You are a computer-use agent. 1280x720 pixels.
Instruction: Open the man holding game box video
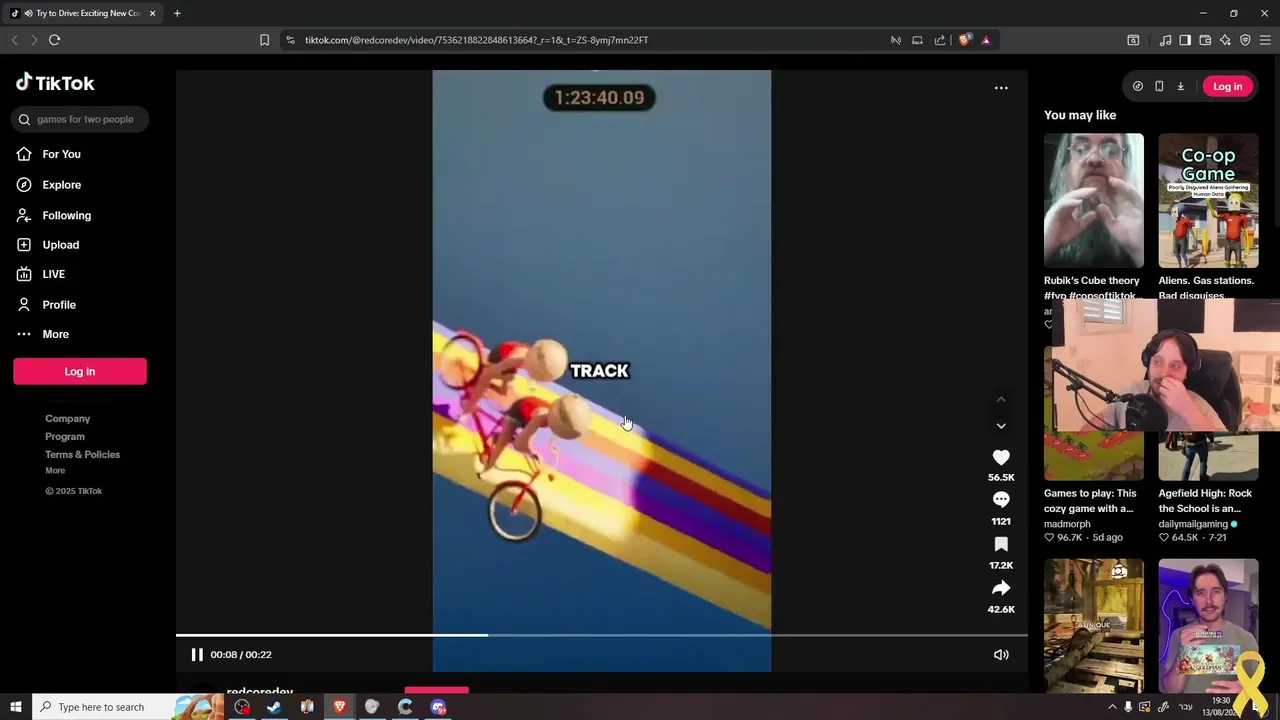(1208, 625)
